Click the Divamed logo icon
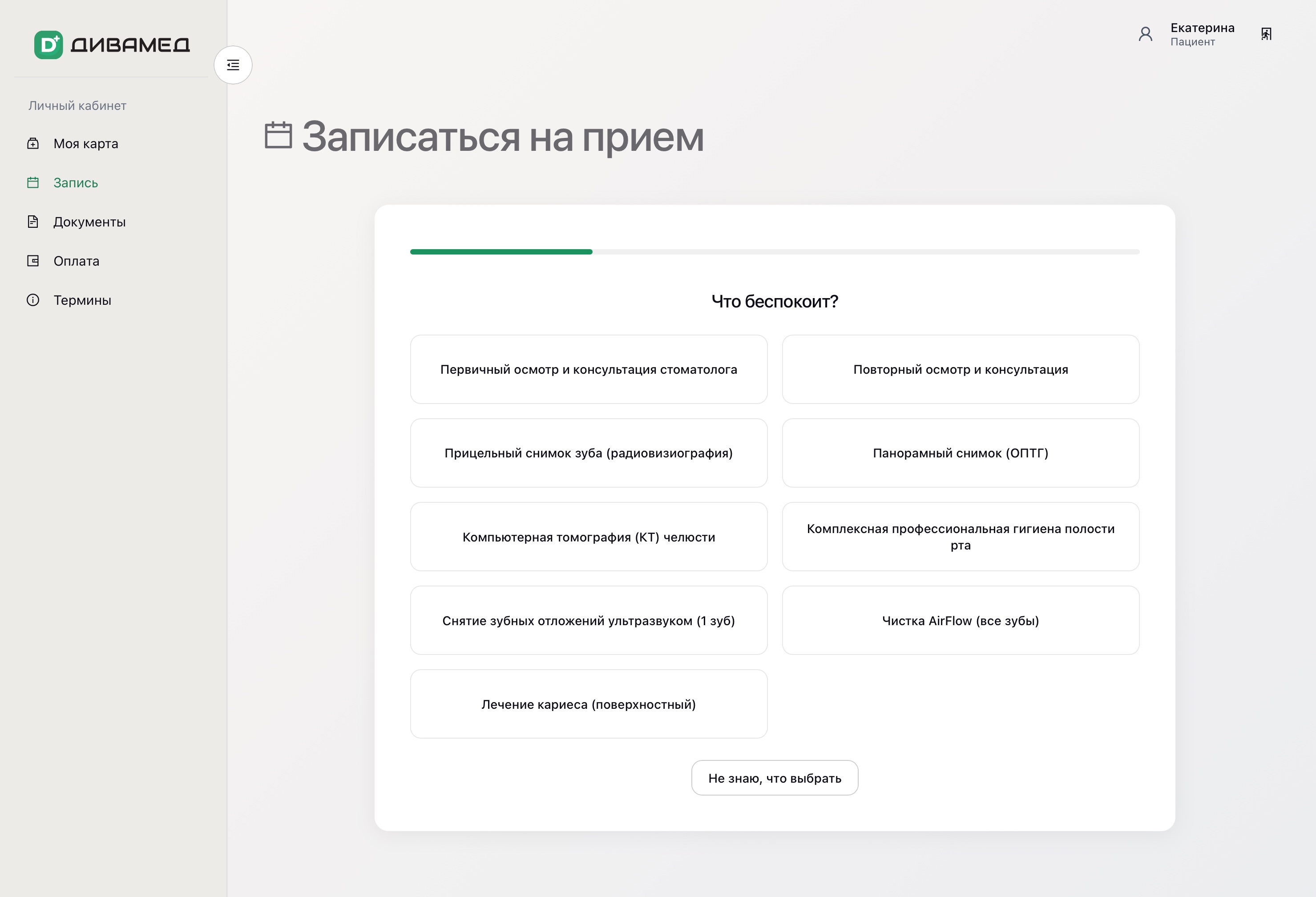This screenshot has width=1316, height=897. click(48, 45)
